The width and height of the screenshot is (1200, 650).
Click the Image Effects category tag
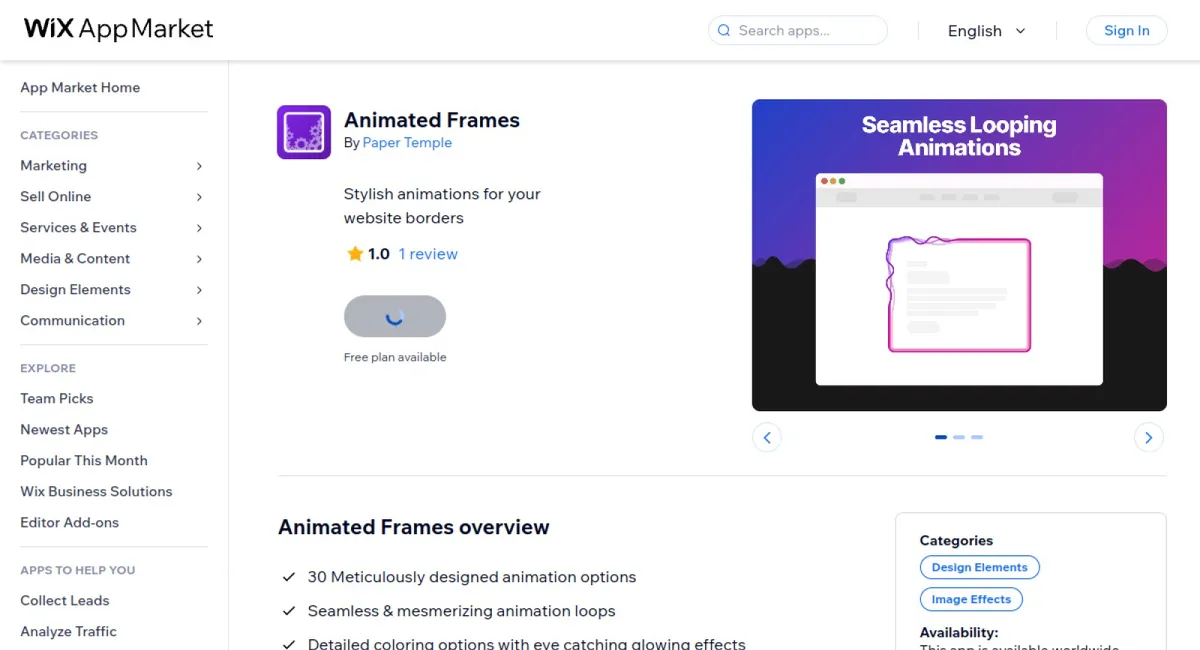[971, 599]
